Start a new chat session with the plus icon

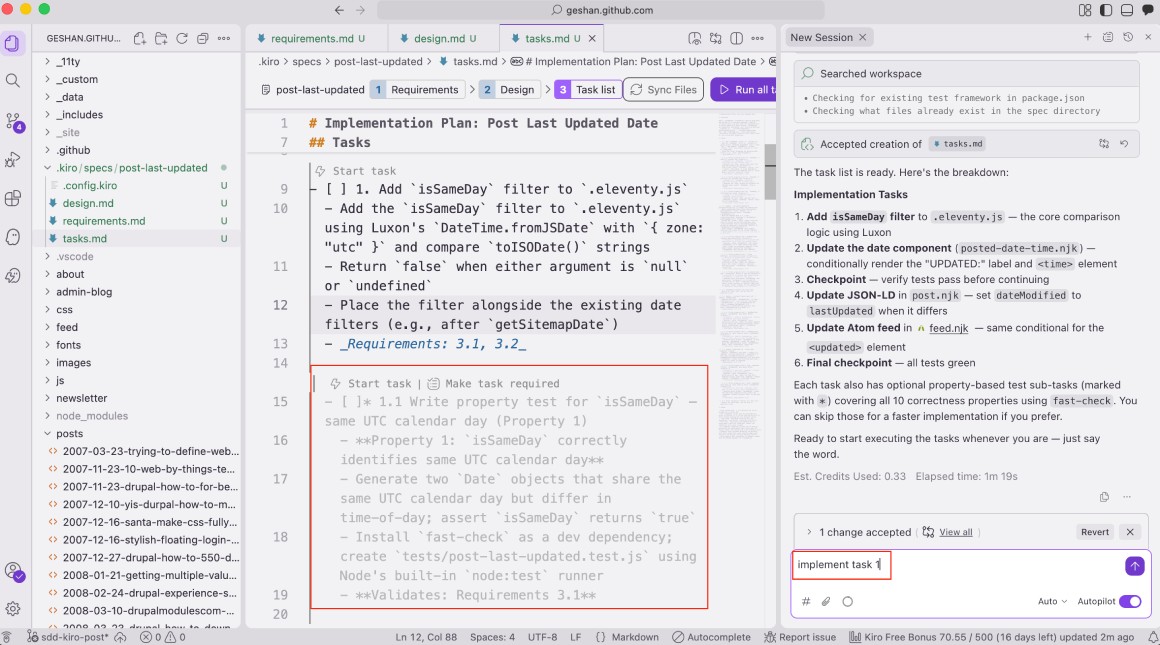click(x=1088, y=37)
